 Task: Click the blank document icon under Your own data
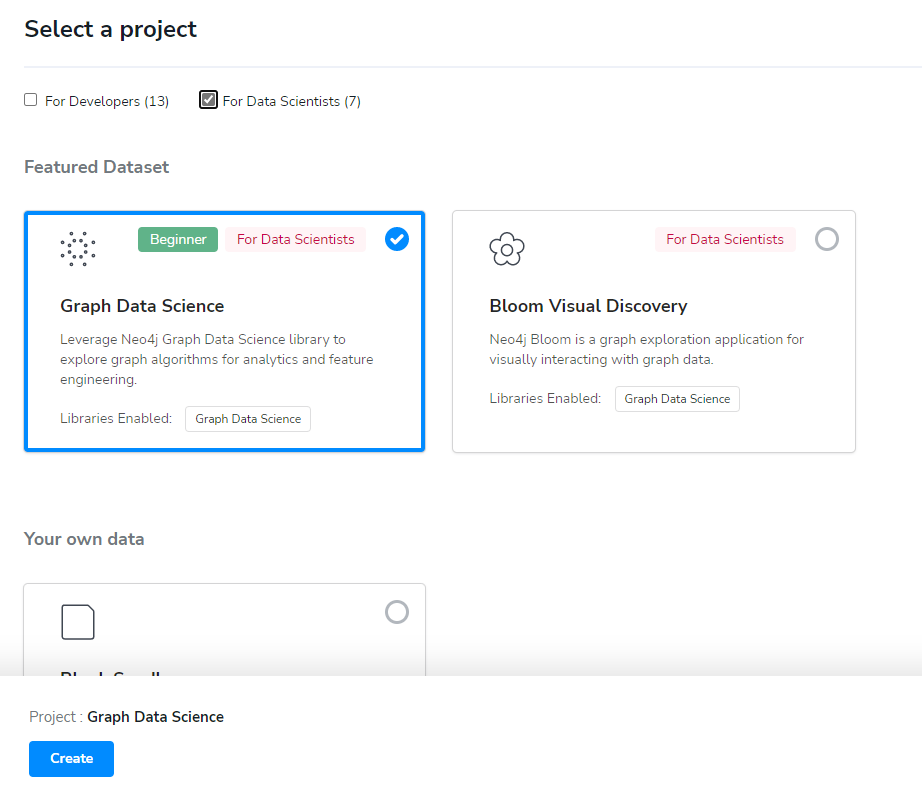pos(78,622)
